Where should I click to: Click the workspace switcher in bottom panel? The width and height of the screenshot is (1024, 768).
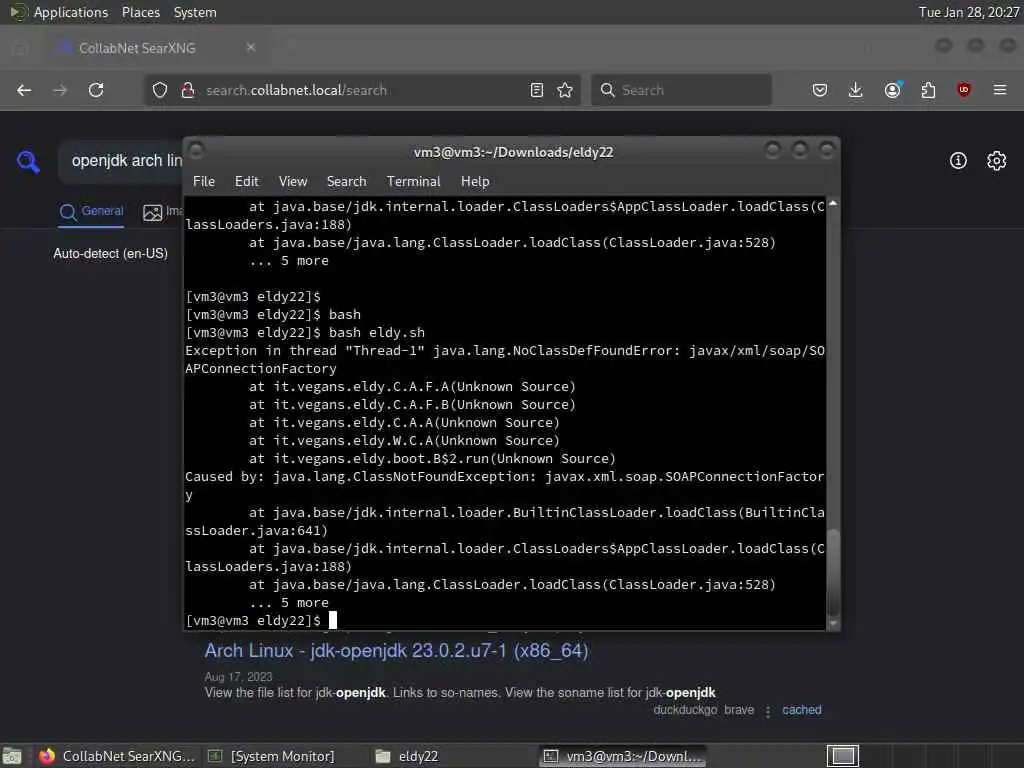(843, 756)
